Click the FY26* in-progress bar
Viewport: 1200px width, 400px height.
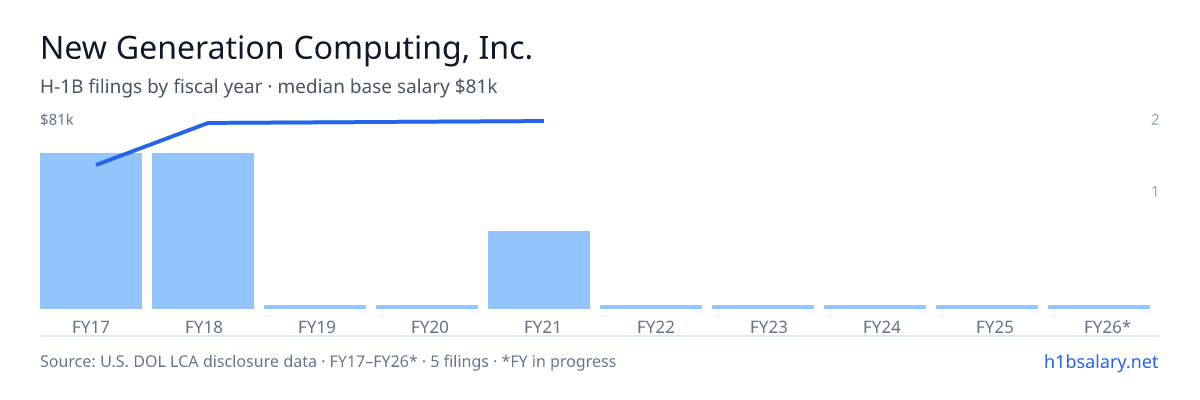[x=1099, y=307]
